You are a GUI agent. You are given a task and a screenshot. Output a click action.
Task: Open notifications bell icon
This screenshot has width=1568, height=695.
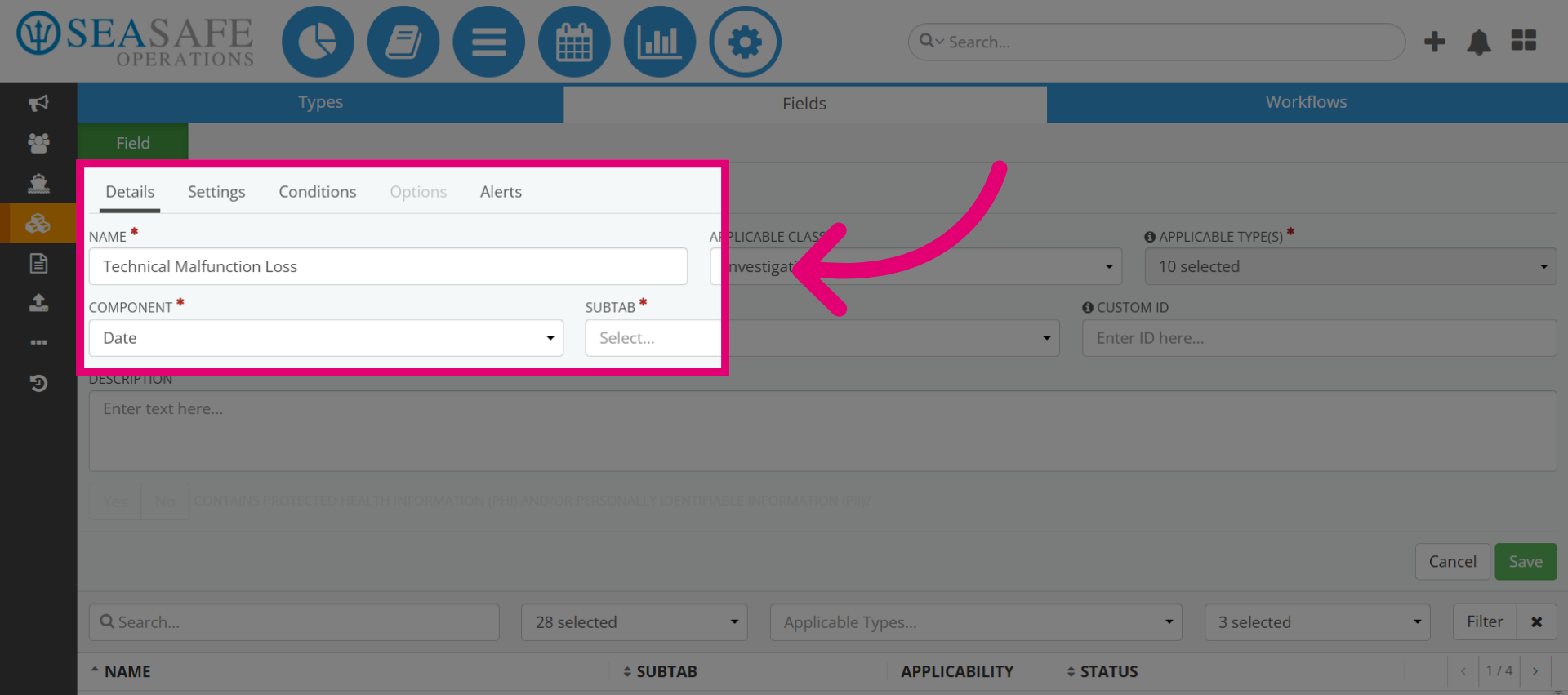(x=1479, y=42)
